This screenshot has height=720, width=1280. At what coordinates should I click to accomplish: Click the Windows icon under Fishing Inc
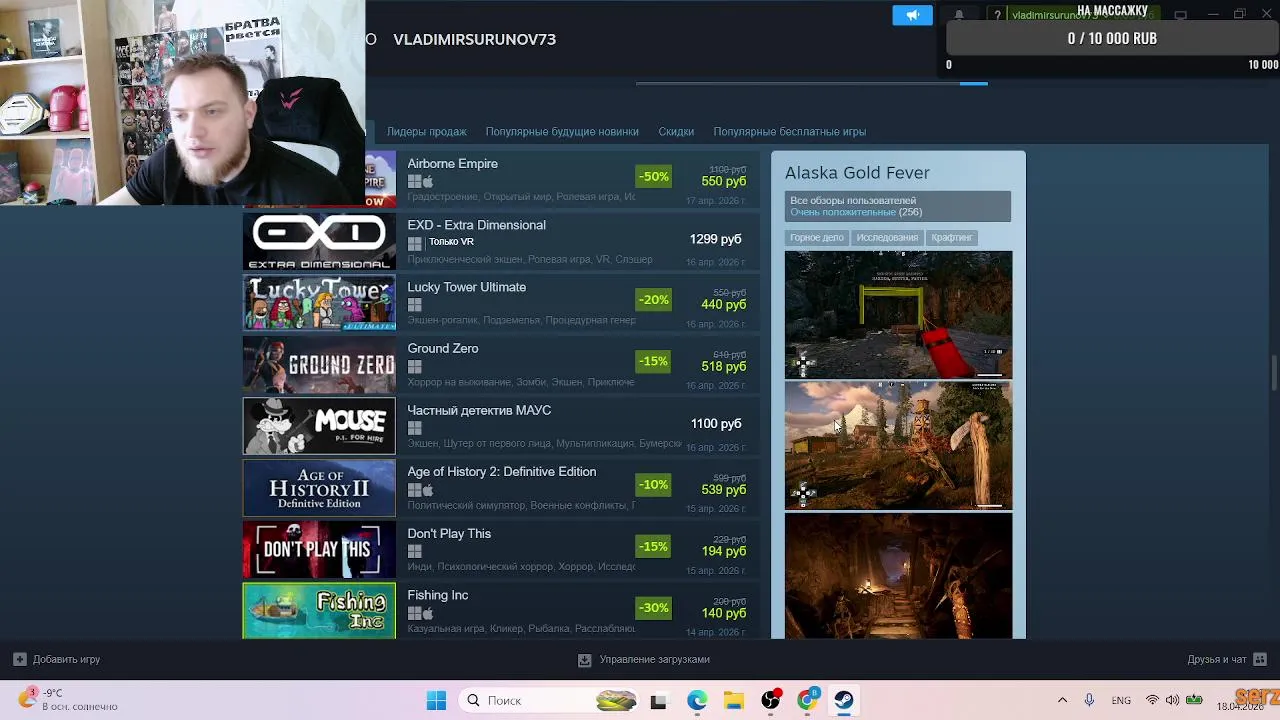[414, 613]
